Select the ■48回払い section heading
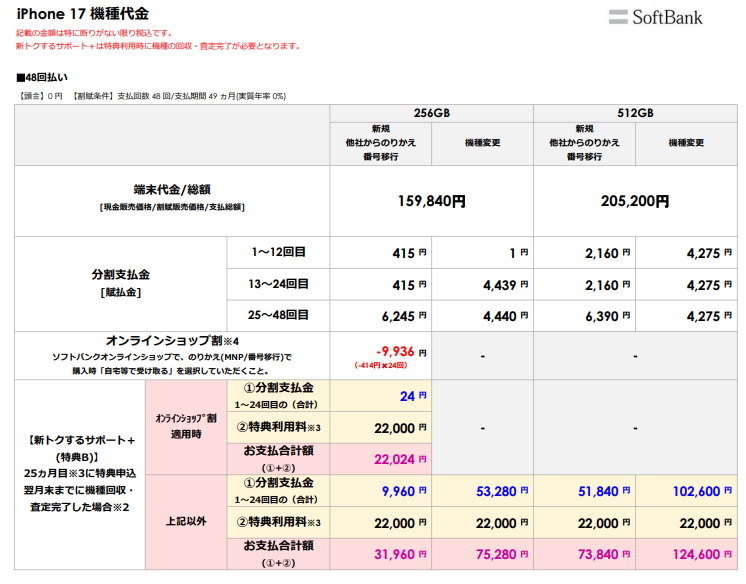This screenshot has height=584, width=746. tap(43, 77)
